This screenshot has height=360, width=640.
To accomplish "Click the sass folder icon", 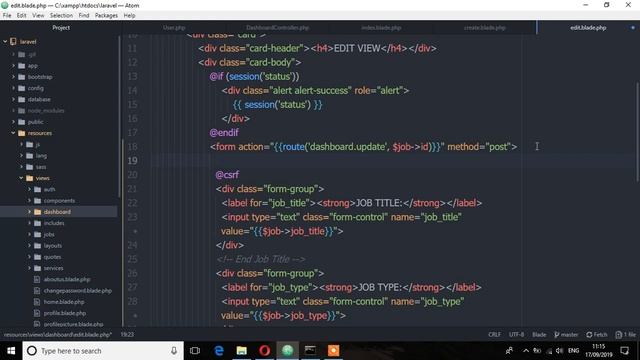I will [29, 167].
